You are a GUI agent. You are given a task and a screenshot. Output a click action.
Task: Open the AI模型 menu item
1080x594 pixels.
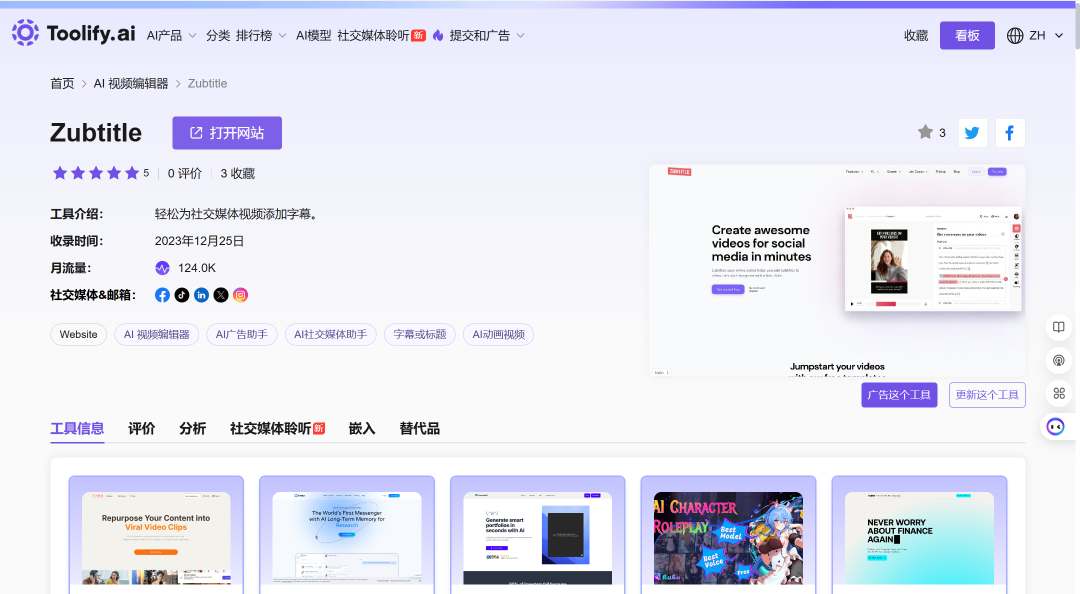coord(313,35)
